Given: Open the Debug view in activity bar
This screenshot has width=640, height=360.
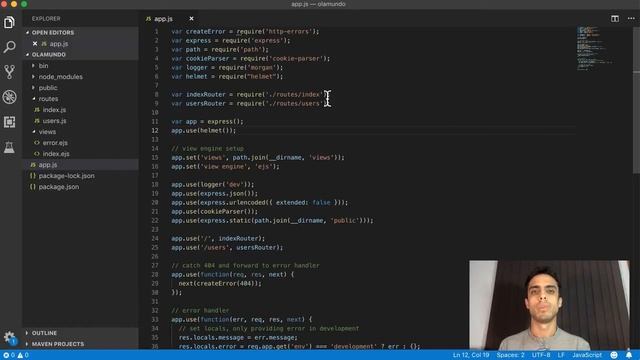Looking at the screenshot, I should [9, 97].
